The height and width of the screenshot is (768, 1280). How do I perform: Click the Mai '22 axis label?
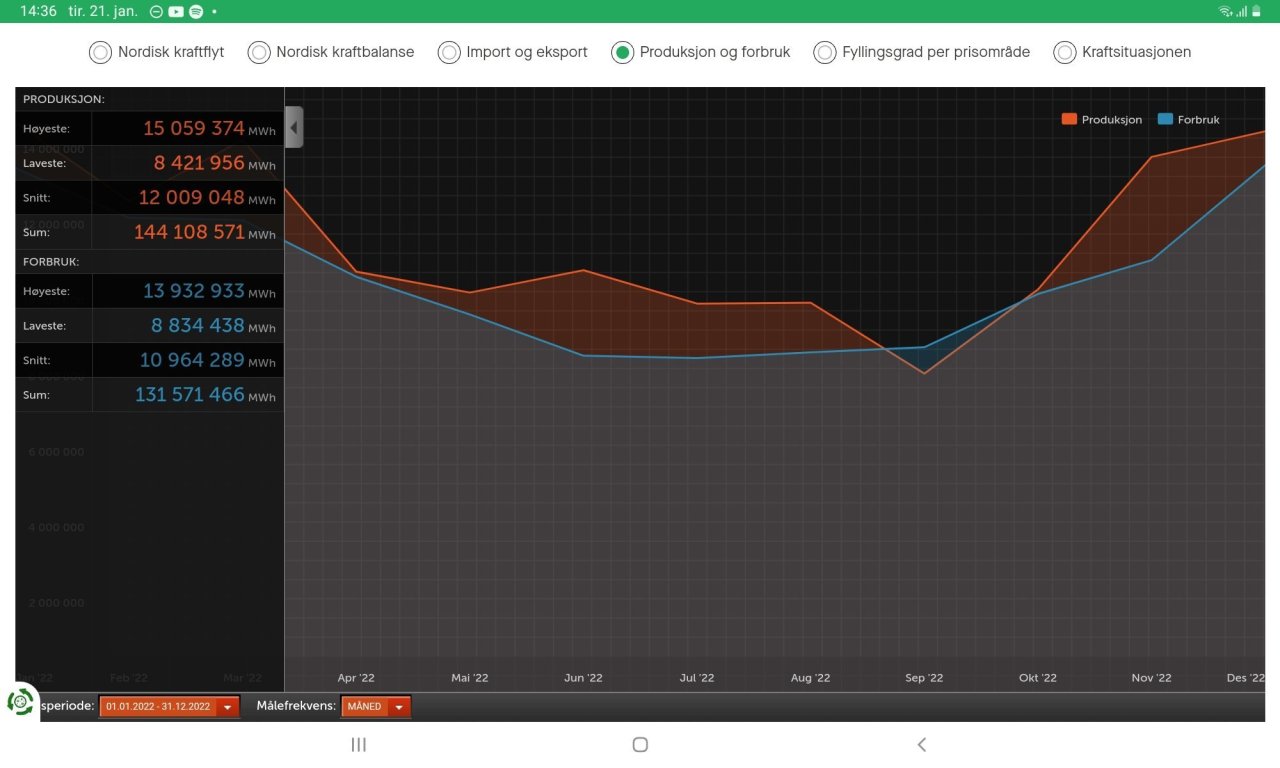coord(470,678)
